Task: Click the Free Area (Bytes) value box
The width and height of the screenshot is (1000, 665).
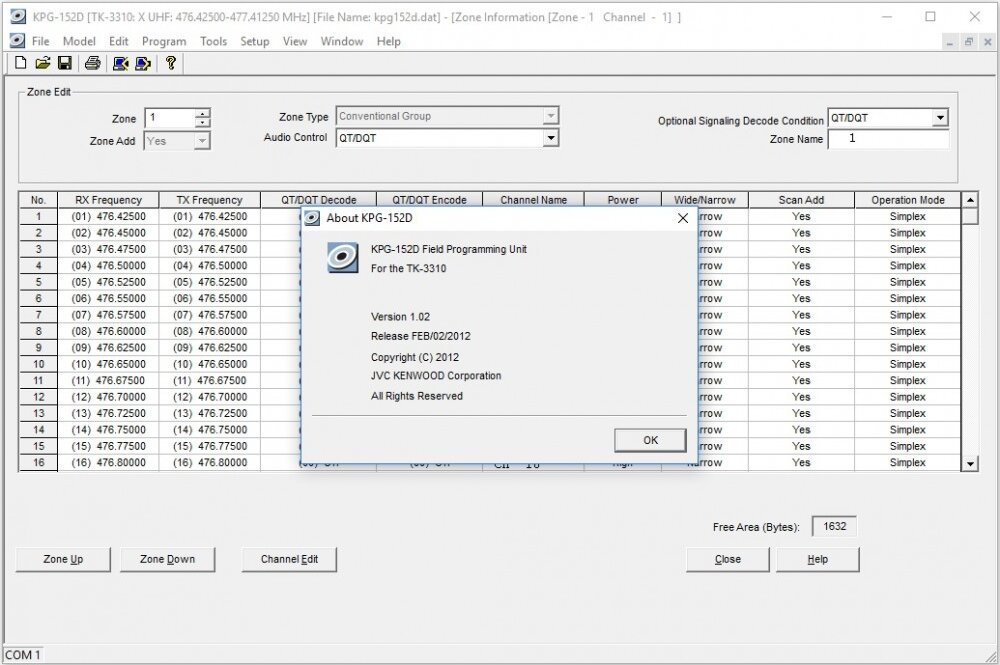Action: point(834,527)
